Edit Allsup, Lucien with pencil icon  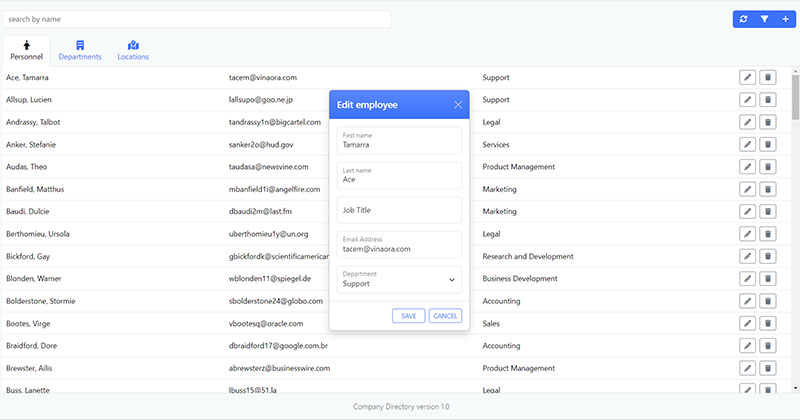click(x=747, y=100)
